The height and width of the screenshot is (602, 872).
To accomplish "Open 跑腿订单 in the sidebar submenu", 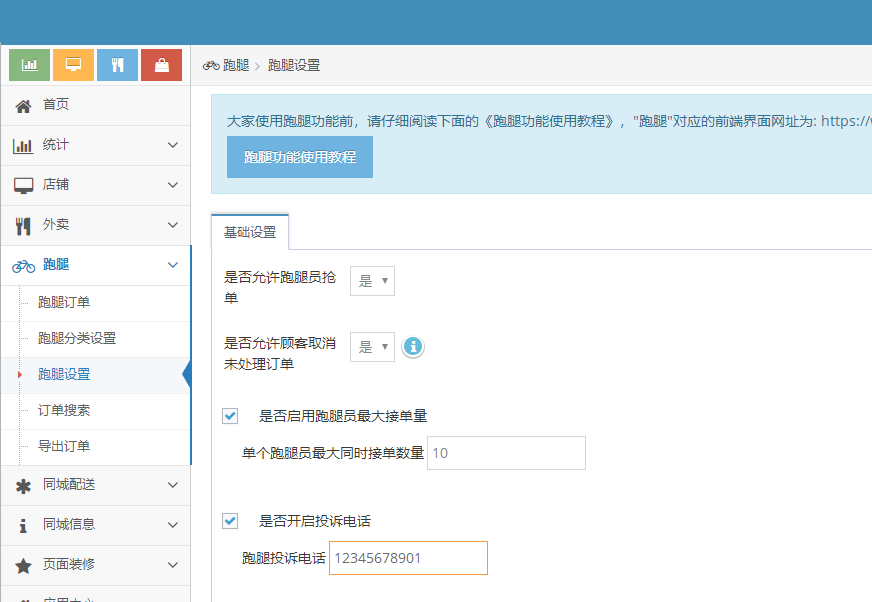I will [64, 302].
